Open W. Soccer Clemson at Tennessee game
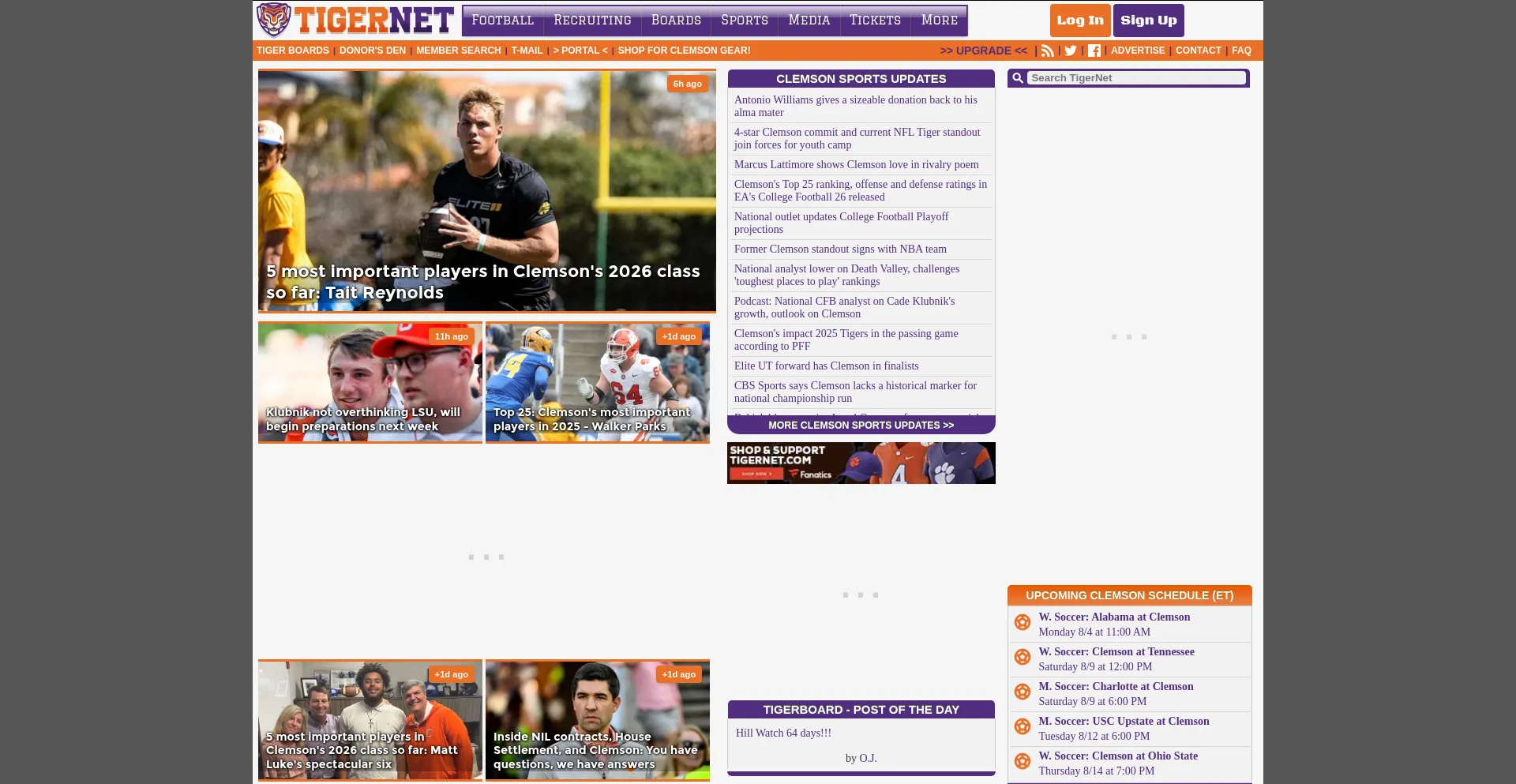This screenshot has width=1516, height=784. tap(1116, 651)
